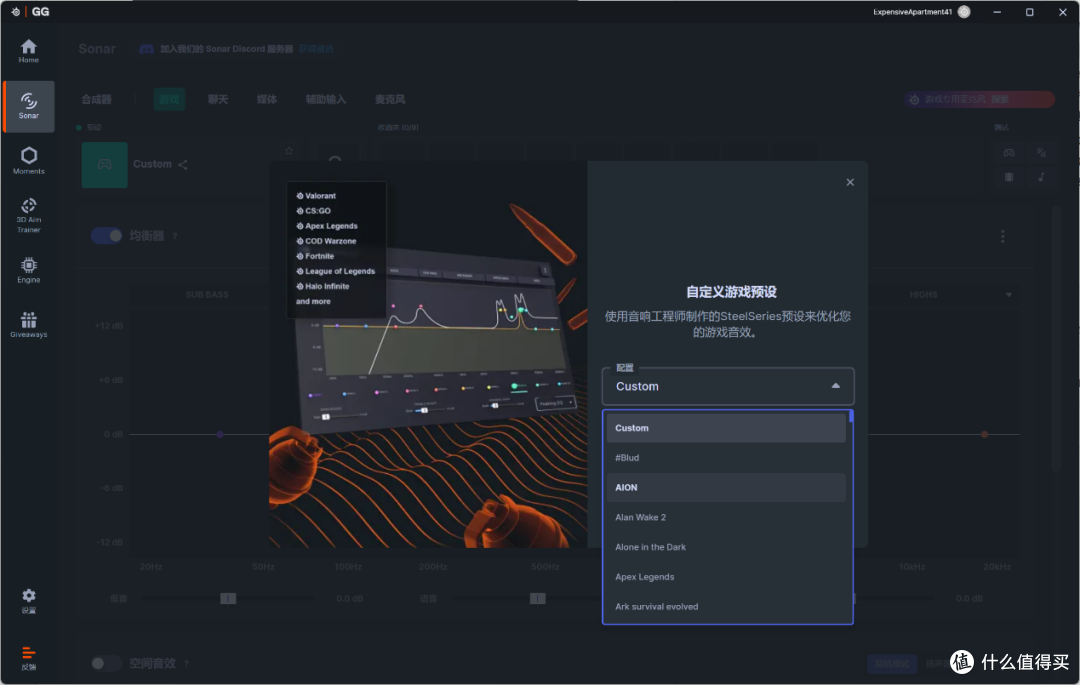Click the music note test icon
The width and height of the screenshot is (1080, 685).
1041,177
